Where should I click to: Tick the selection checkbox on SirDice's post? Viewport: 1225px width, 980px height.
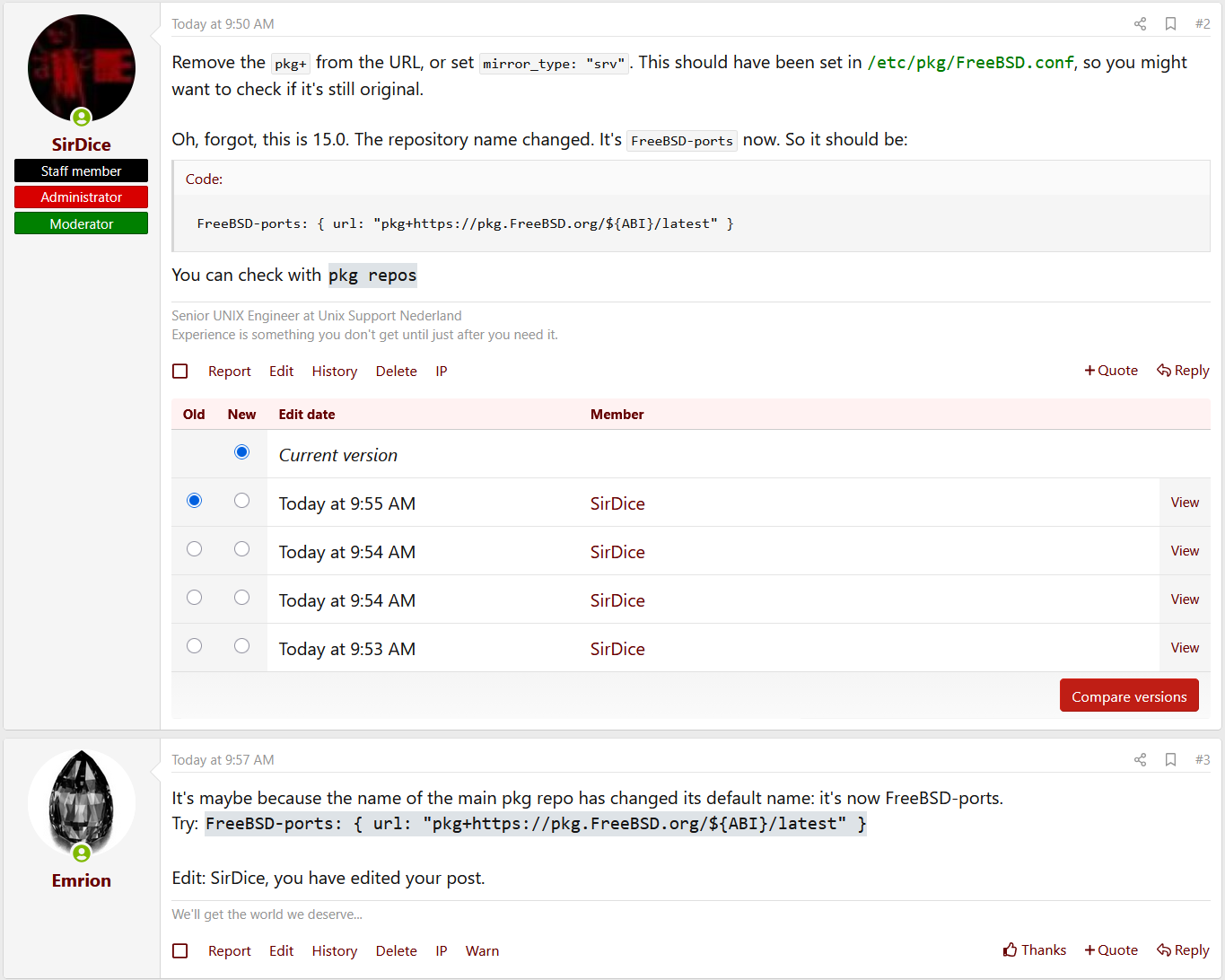180,372
